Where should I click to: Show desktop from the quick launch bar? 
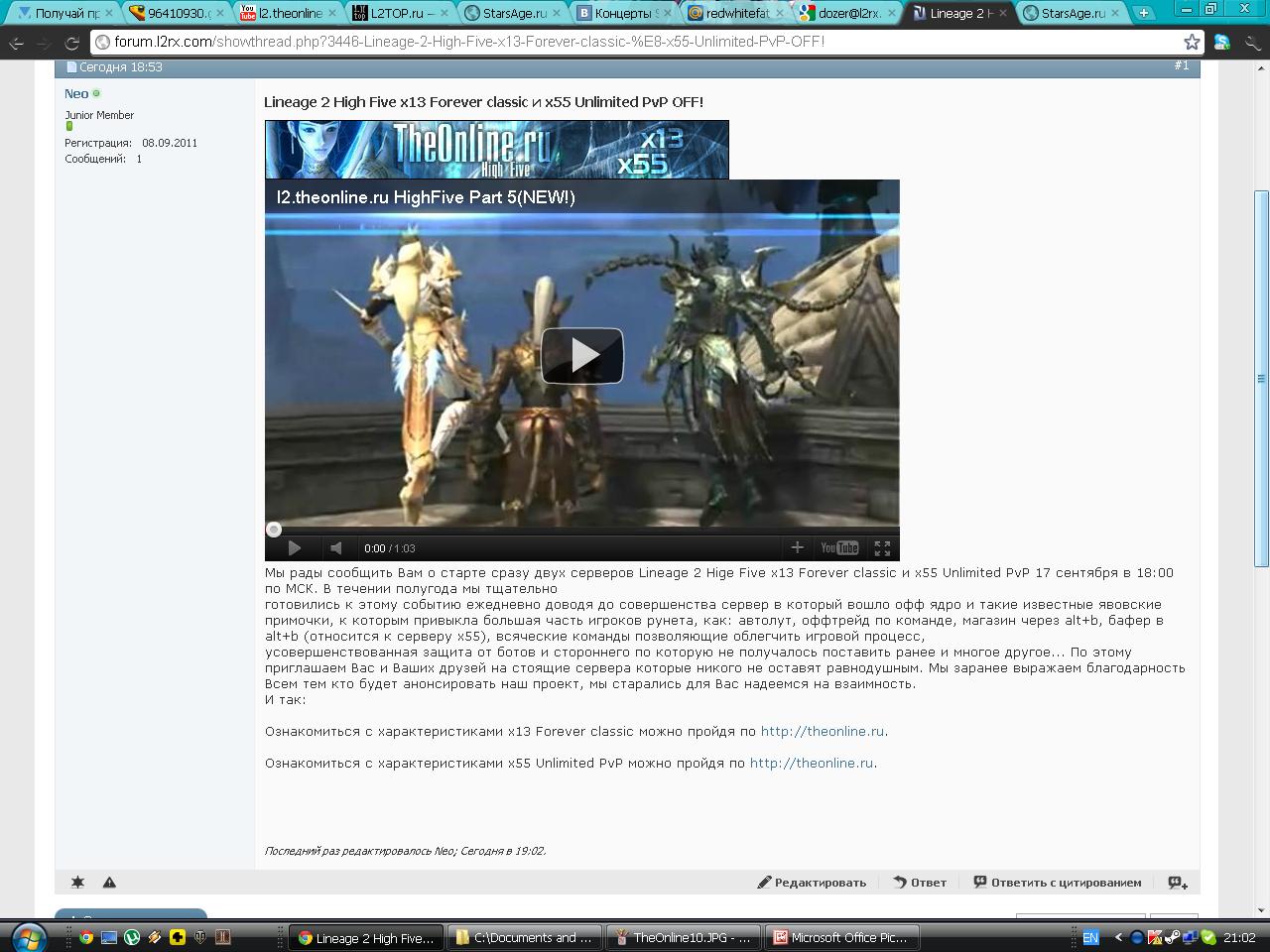point(109,937)
